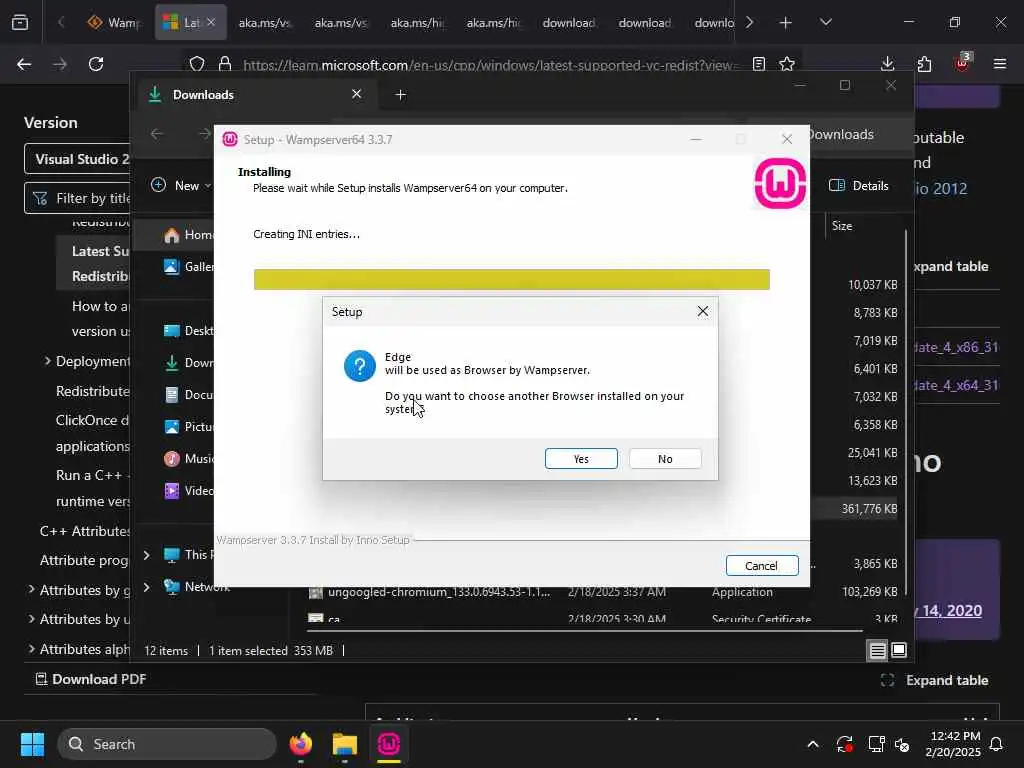Image resolution: width=1024 pixels, height=768 pixels.
Task: Close the Setup question dialog
Action: (x=702, y=312)
